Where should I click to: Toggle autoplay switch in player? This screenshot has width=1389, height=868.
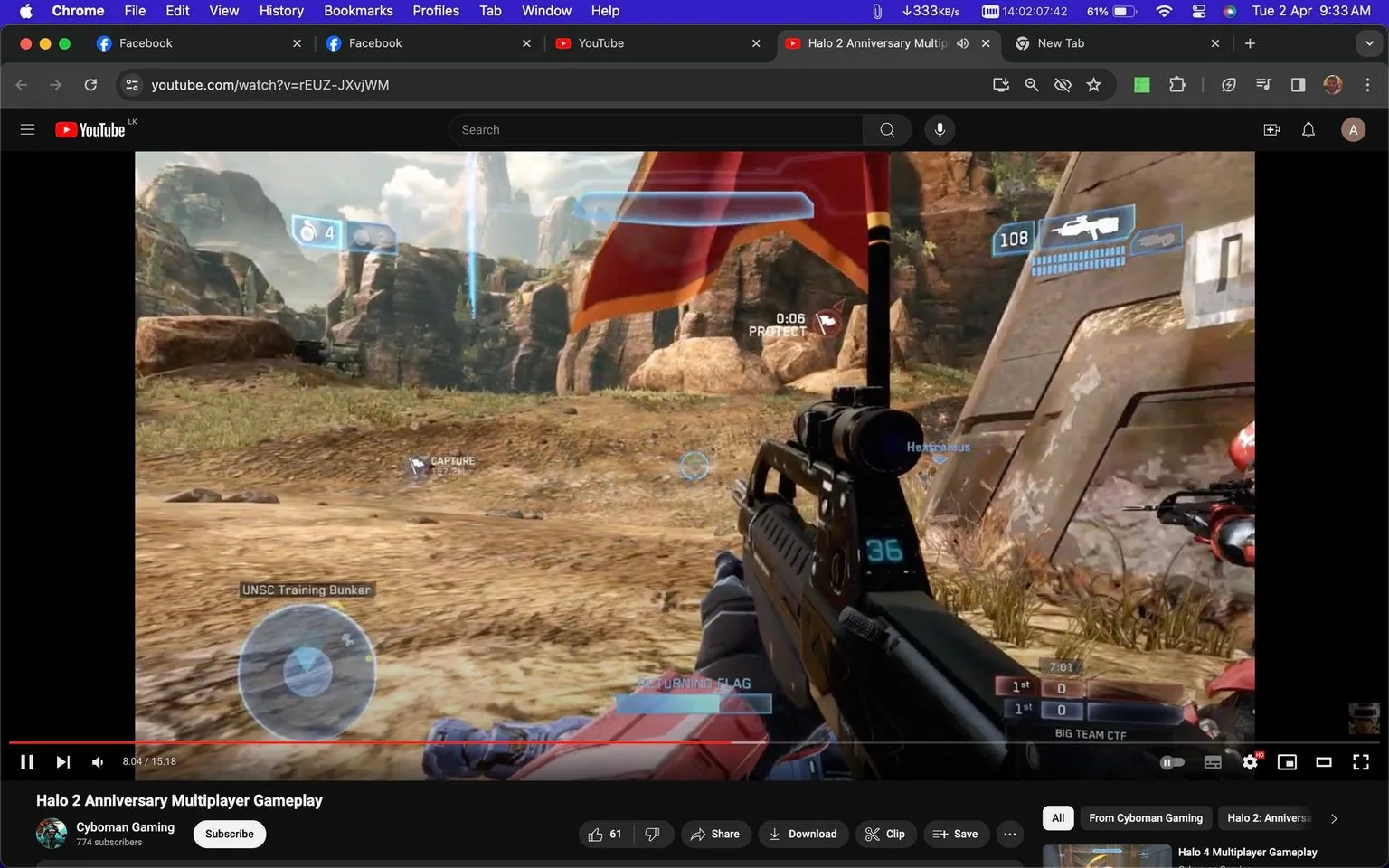1172,762
